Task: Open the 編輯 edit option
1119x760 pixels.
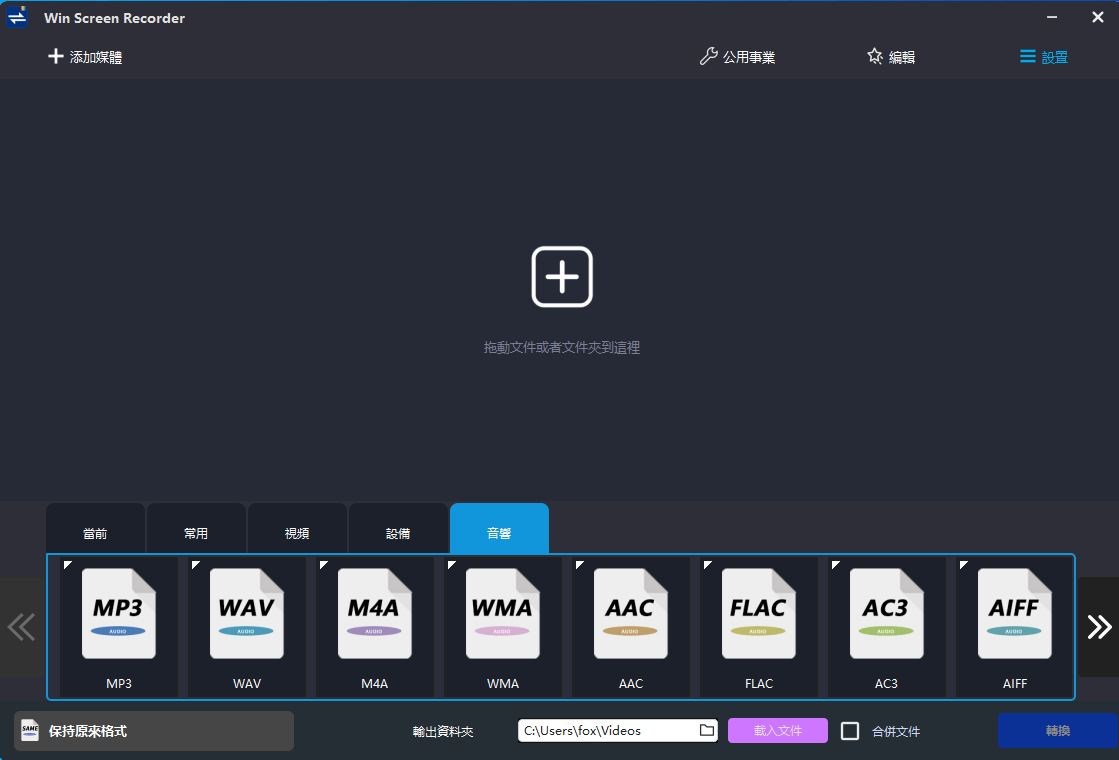Action: point(891,57)
